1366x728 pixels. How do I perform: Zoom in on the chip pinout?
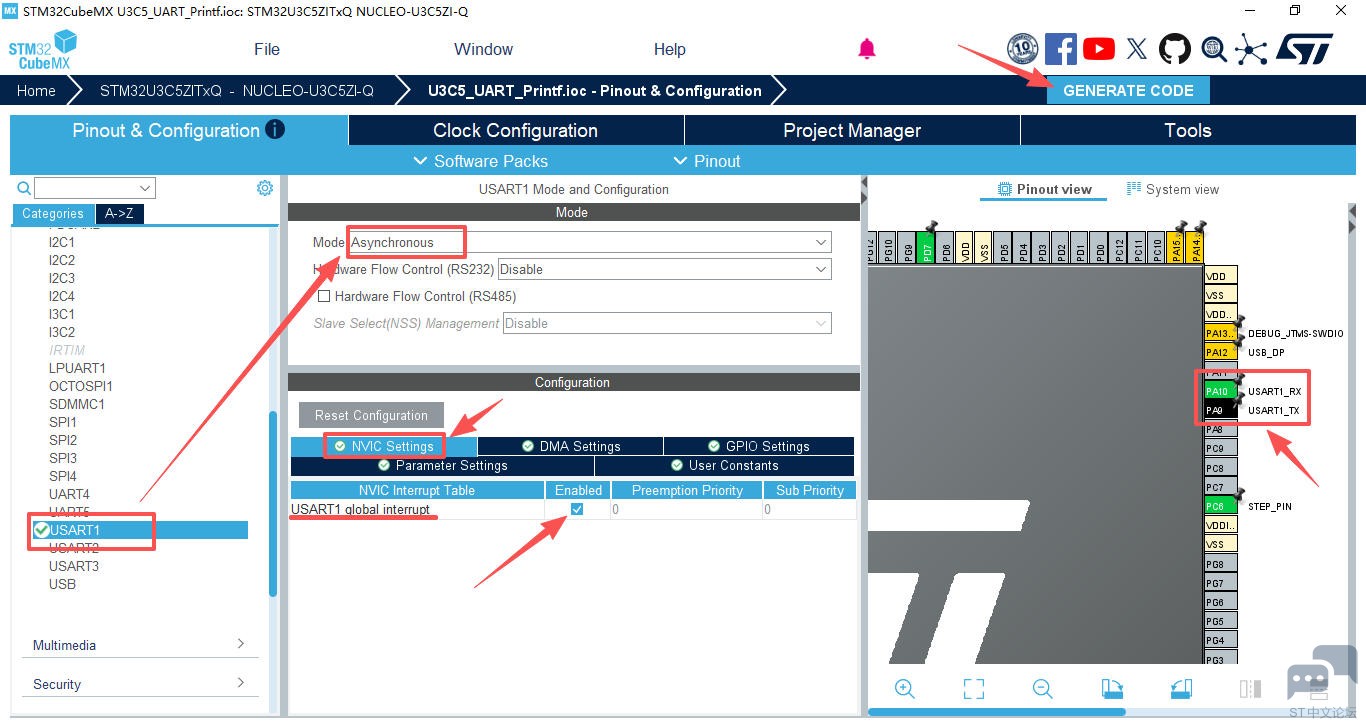pyautogui.click(x=905, y=688)
